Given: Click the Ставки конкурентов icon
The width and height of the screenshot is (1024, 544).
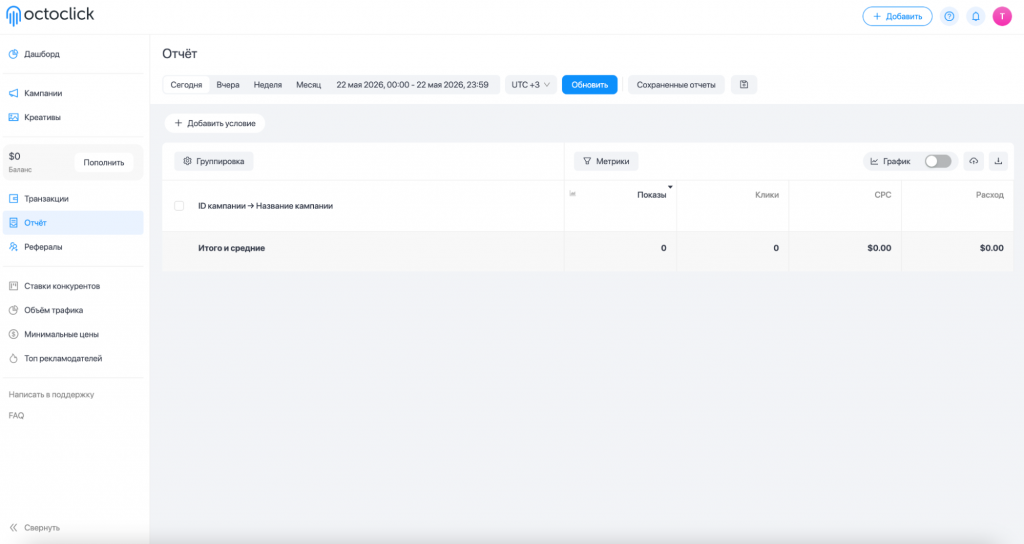Looking at the screenshot, I should tap(13, 286).
